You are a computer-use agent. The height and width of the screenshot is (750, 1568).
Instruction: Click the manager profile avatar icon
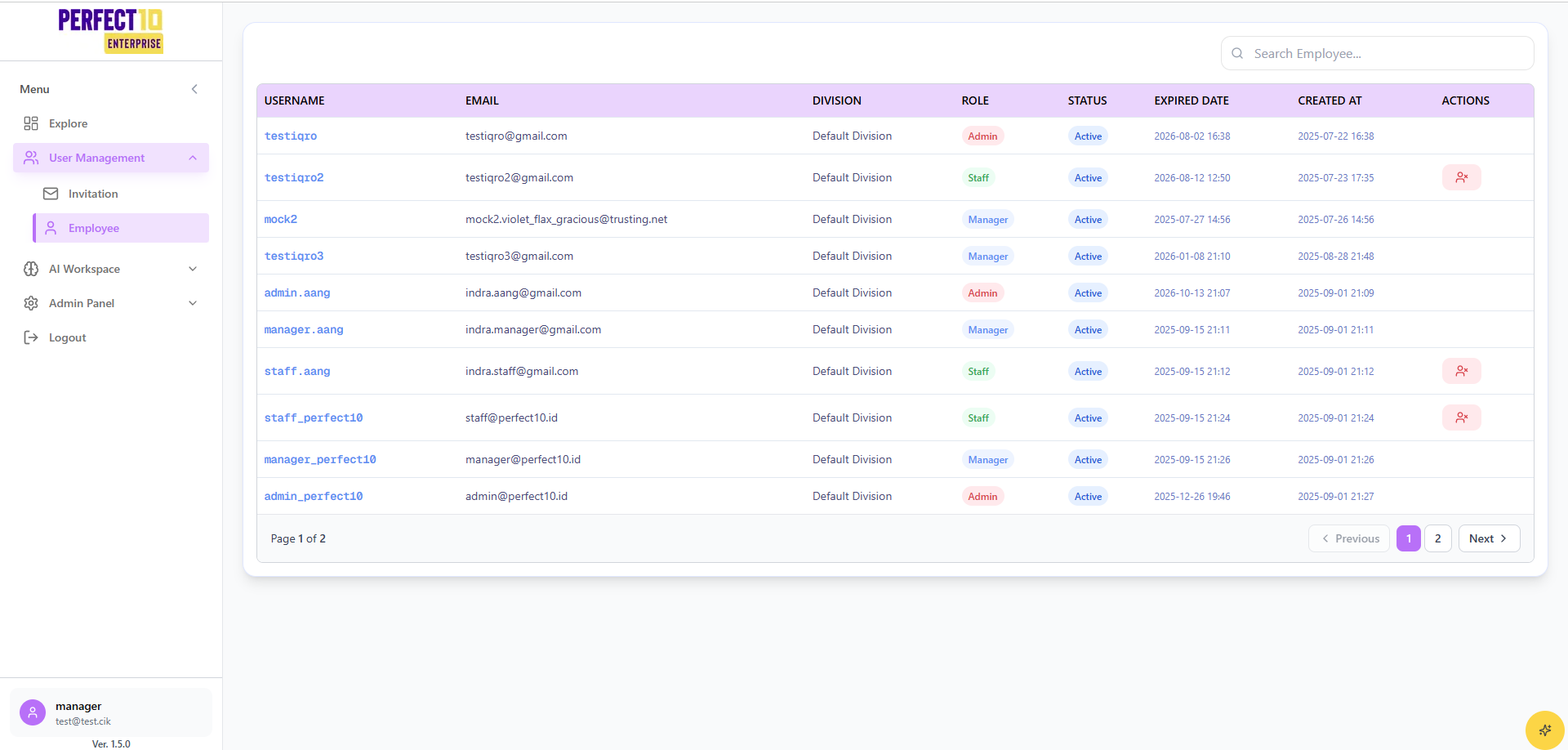33,712
